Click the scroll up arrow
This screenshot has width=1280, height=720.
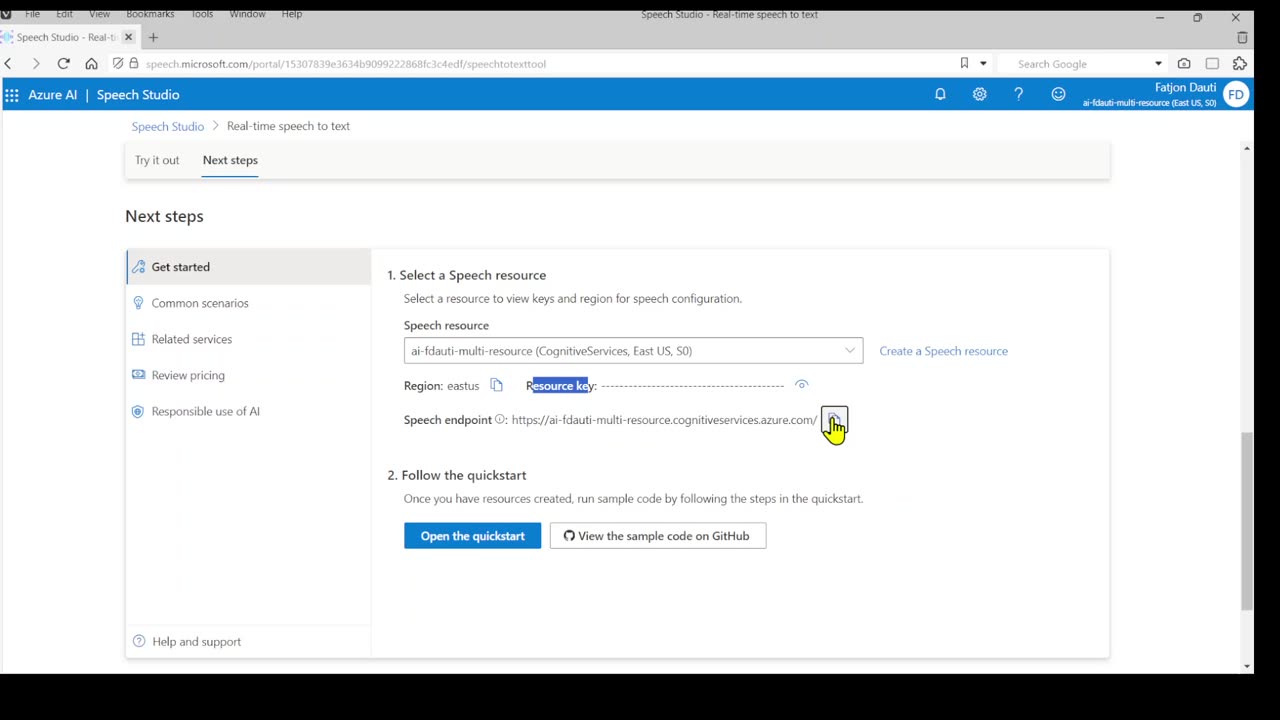pos(1246,149)
